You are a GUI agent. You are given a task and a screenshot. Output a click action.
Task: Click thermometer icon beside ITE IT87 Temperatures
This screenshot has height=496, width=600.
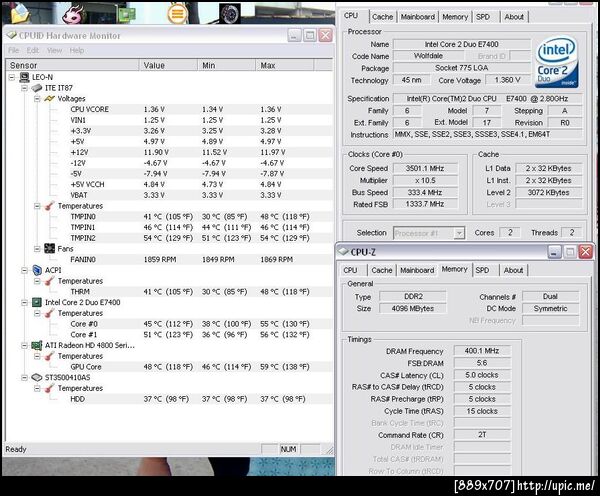pos(49,206)
